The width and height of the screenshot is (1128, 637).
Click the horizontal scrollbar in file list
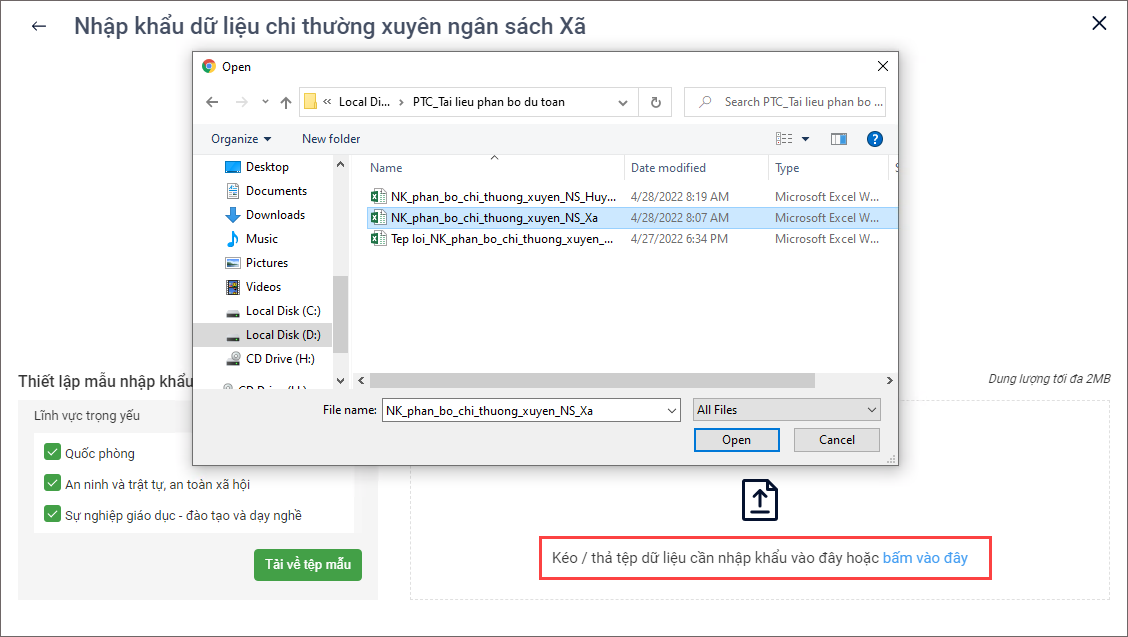[x=592, y=381]
